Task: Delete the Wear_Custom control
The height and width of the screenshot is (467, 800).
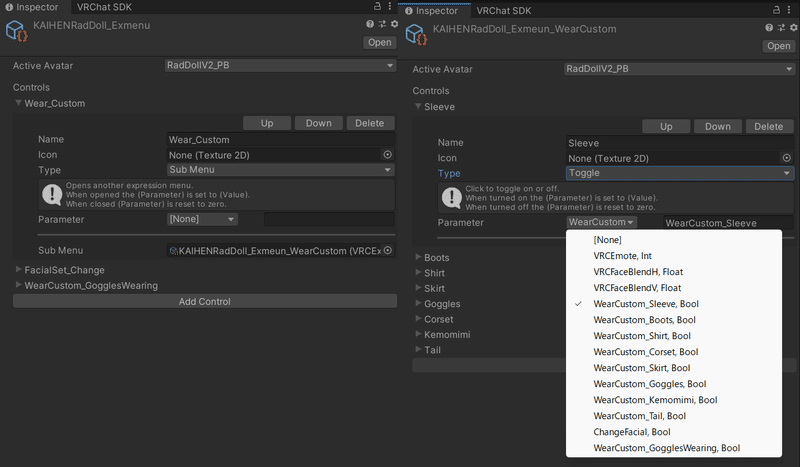Action: (370, 123)
